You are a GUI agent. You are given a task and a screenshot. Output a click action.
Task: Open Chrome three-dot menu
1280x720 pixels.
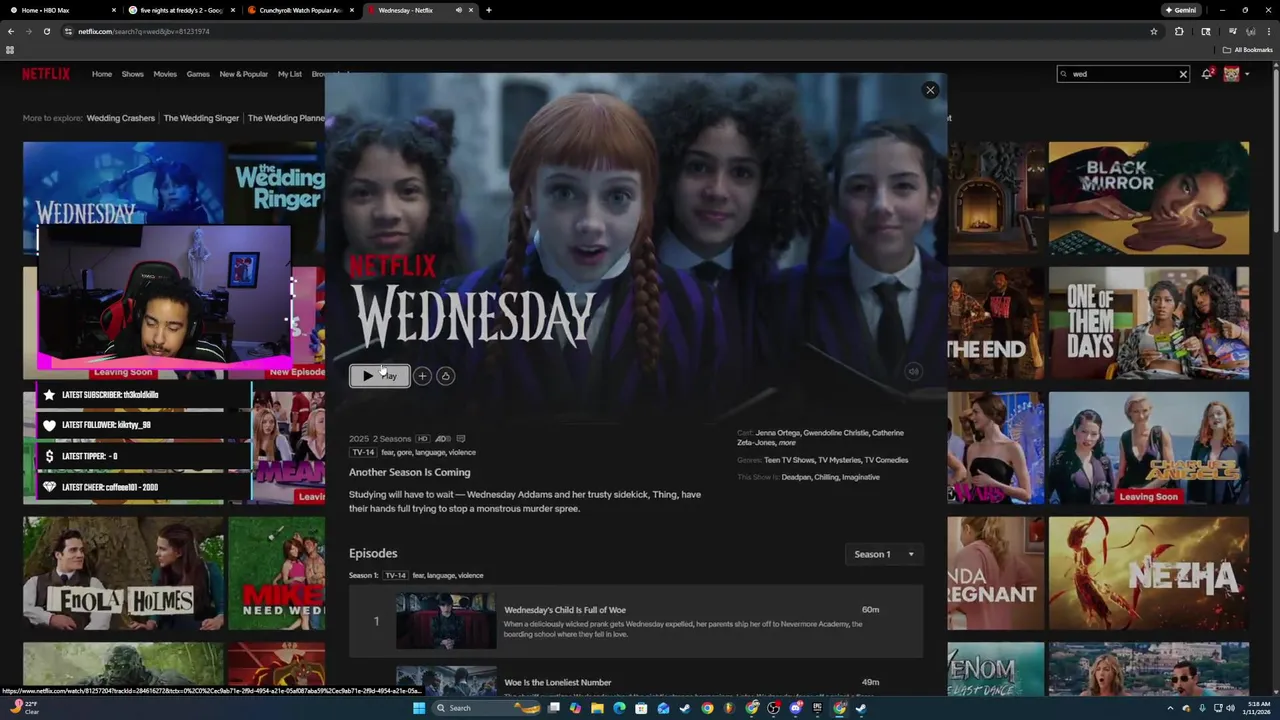pyautogui.click(x=1268, y=31)
